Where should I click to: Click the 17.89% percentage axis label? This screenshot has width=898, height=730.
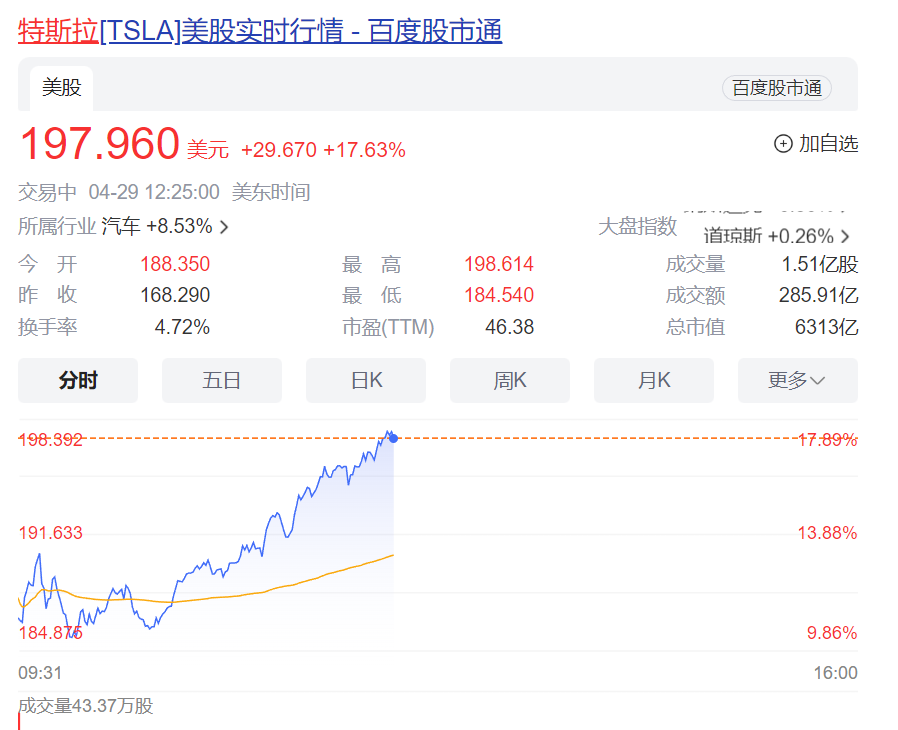(x=827, y=439)
